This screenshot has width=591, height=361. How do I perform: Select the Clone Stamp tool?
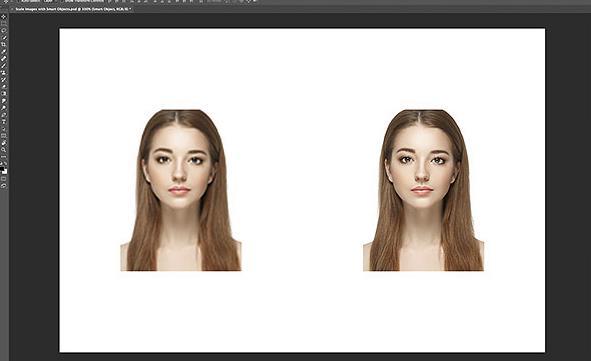[x=4, y=72]
